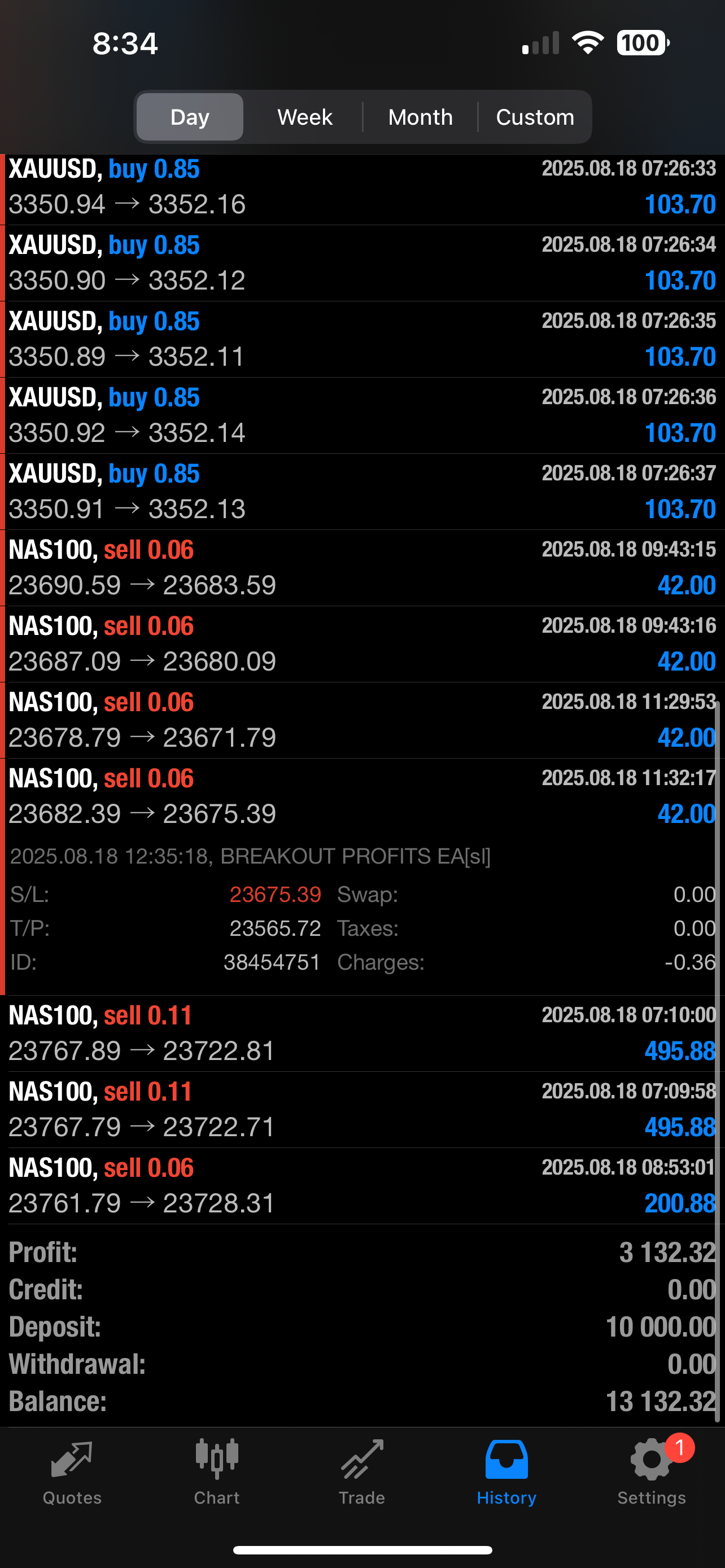Expand XAUUSD trade closed at 07:26:34
This screenshot has width=725, height=1568.
(362, 263)
